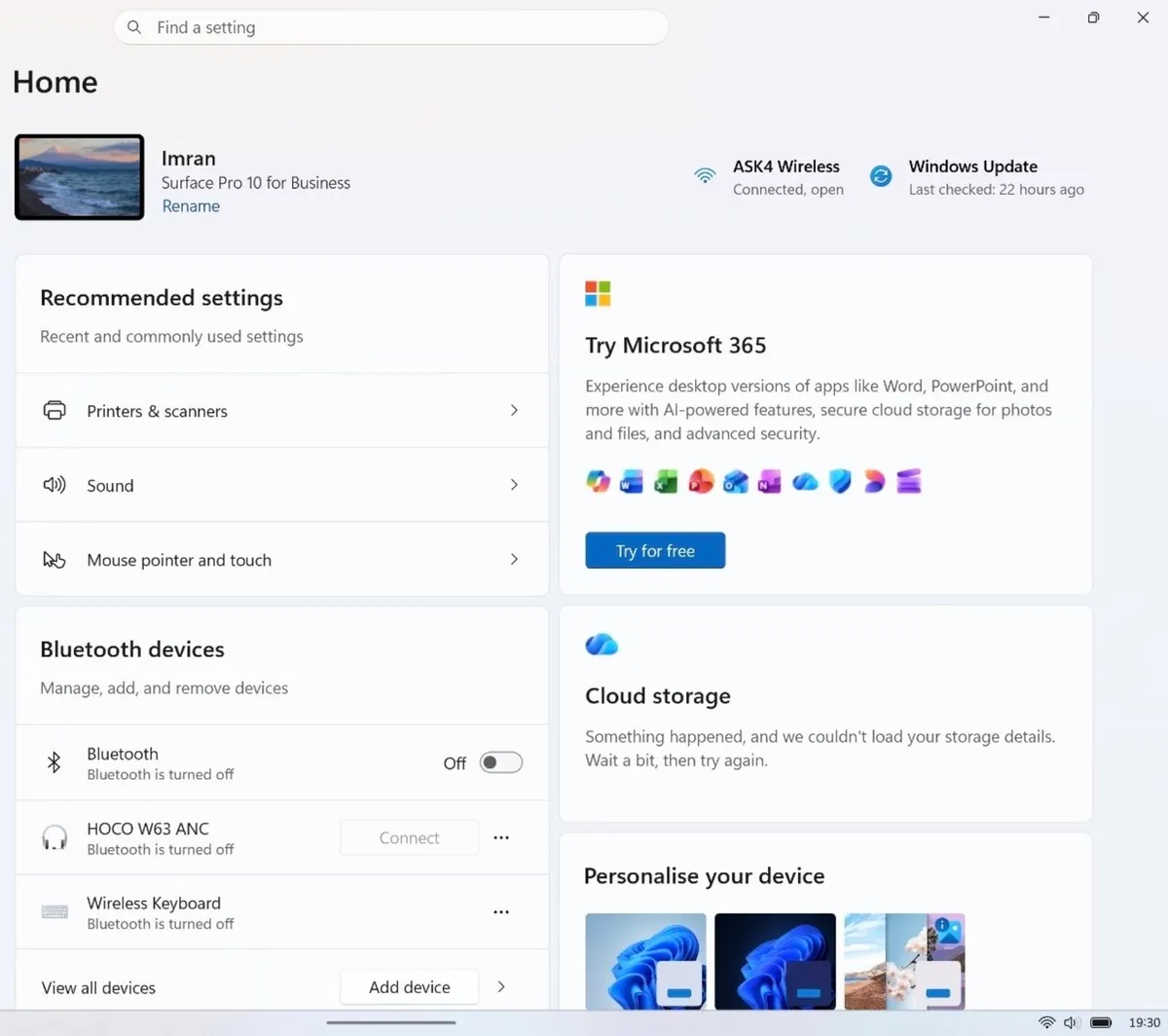1168x1036 pixels.
Task: Click the Rename link under Imran
Action: 191,205
